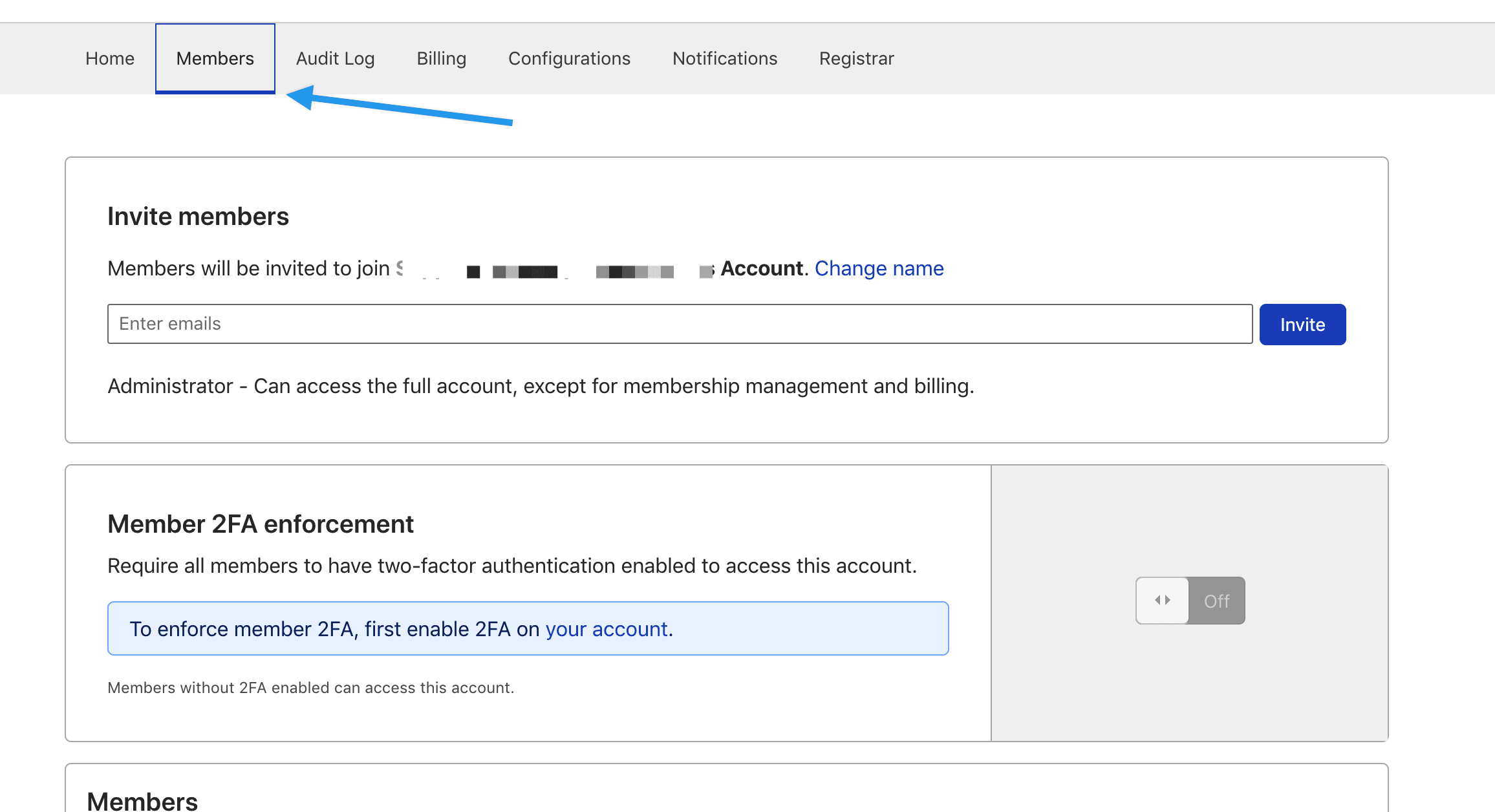
Task: Click the Off label of the 2FA switch
Action: (1216, 601)
